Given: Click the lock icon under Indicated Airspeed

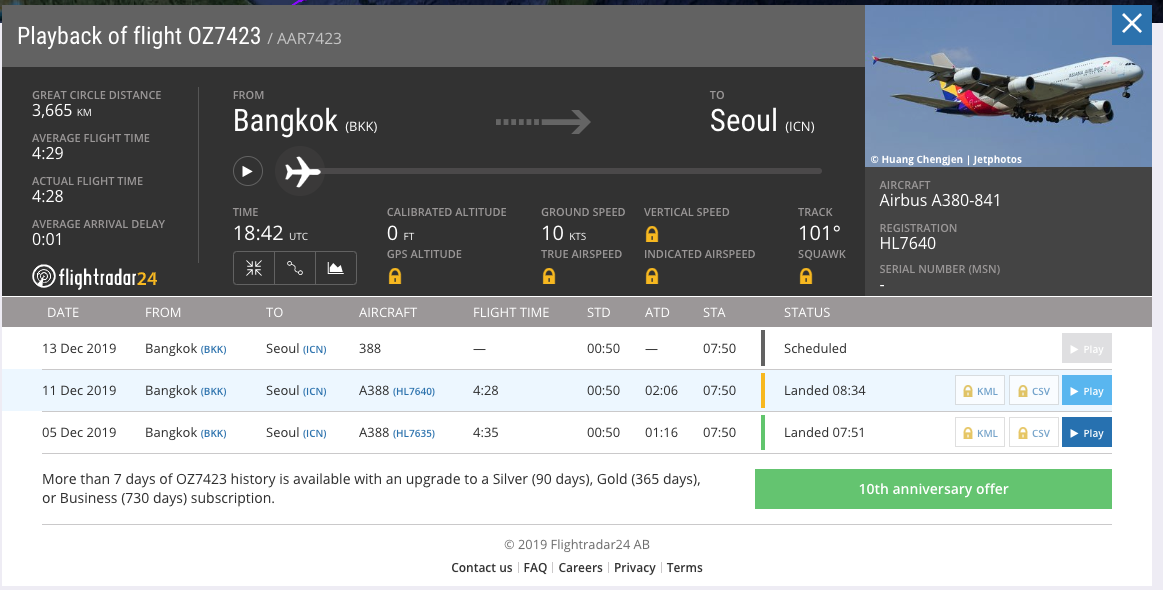Looking at the screenshot, I should pos(652,276).
